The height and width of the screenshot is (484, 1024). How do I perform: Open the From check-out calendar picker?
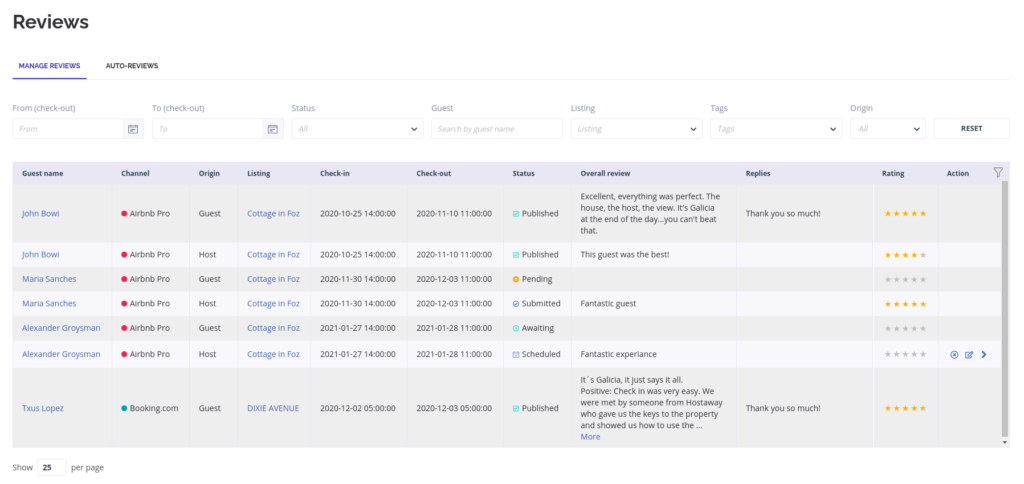point(133,129)
